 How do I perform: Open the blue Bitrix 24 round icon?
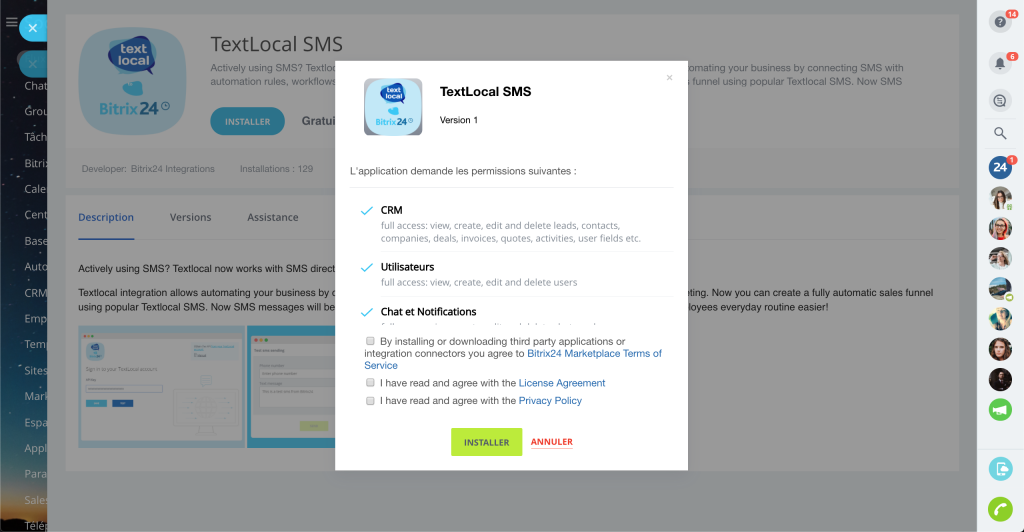coord(999,168)
